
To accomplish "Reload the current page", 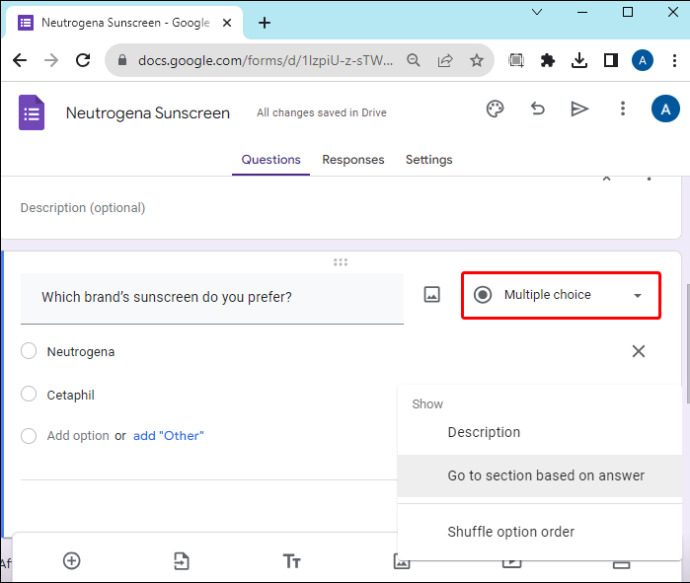I will coord(83,60).
